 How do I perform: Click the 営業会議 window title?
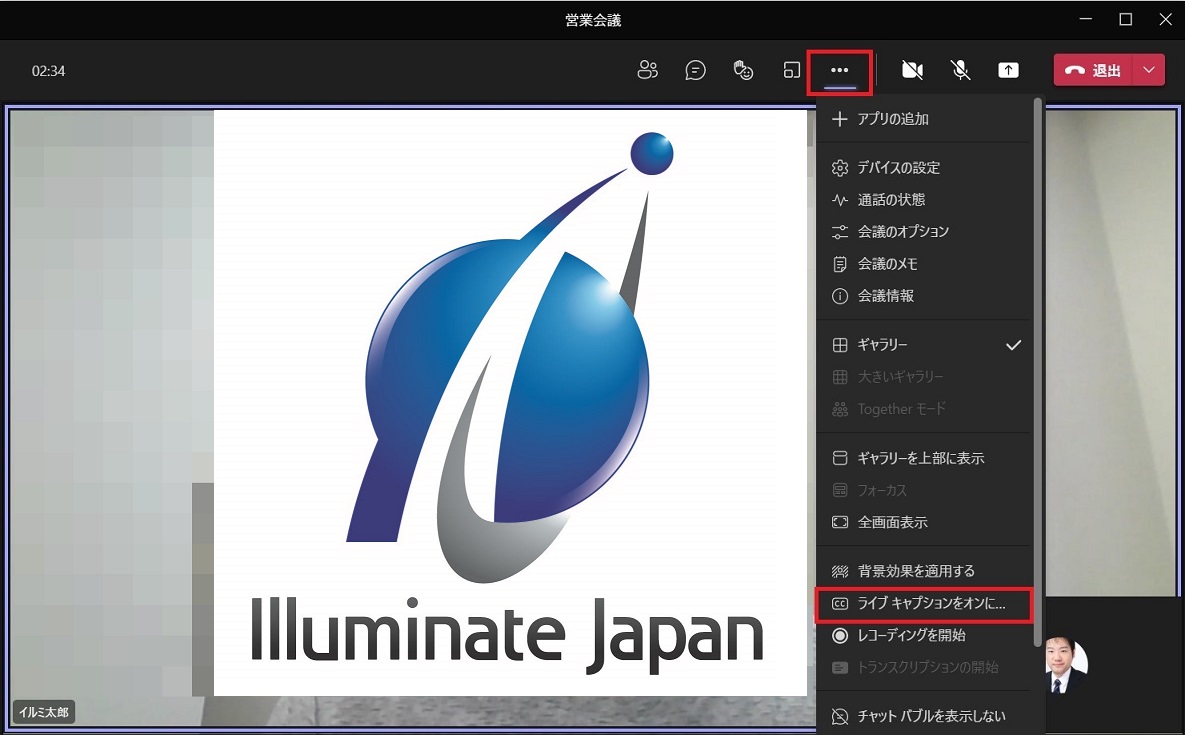[x=593, y=20]
